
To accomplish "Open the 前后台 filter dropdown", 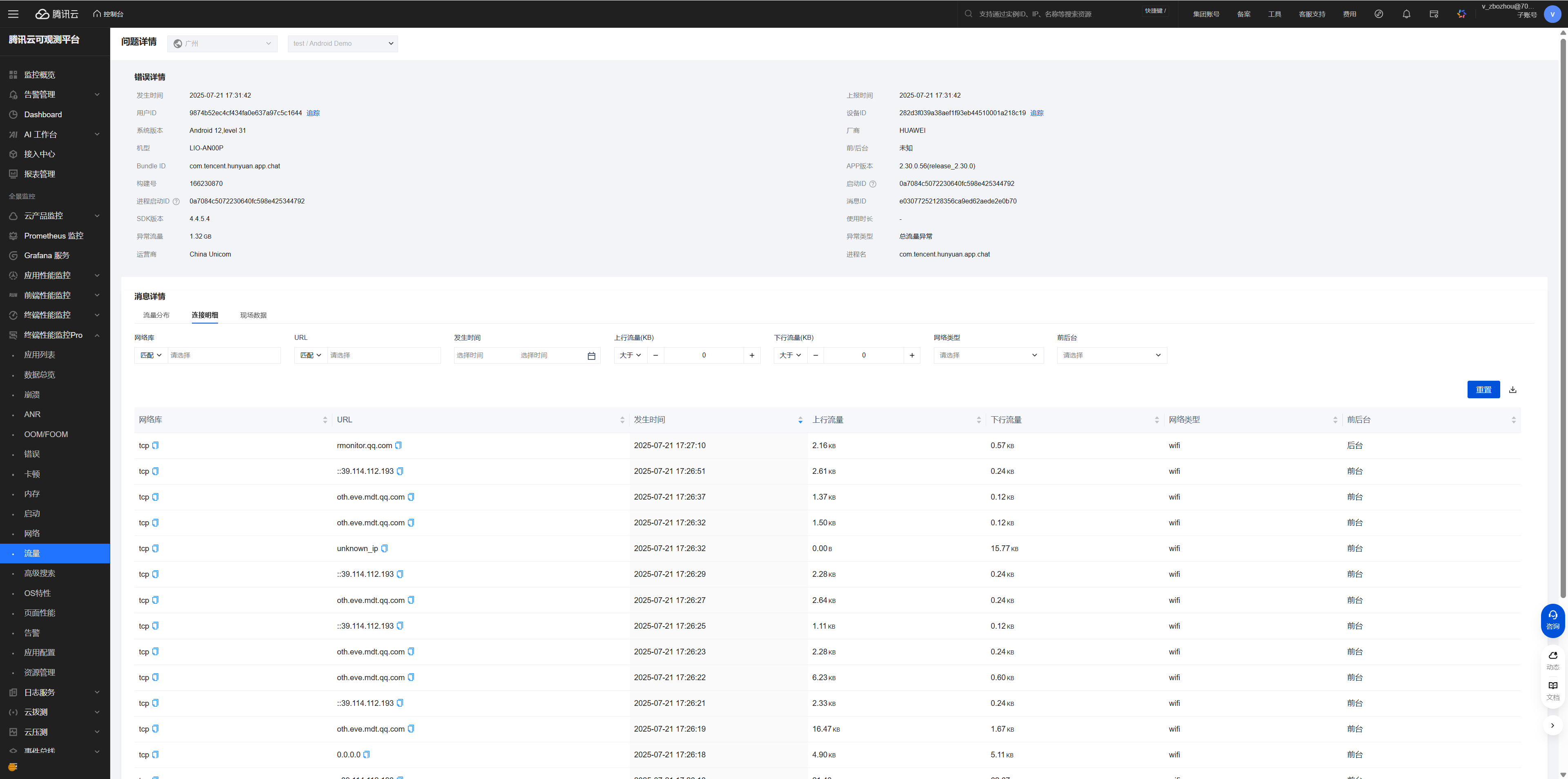I will pyautogui.click(x=1111, y=355).
